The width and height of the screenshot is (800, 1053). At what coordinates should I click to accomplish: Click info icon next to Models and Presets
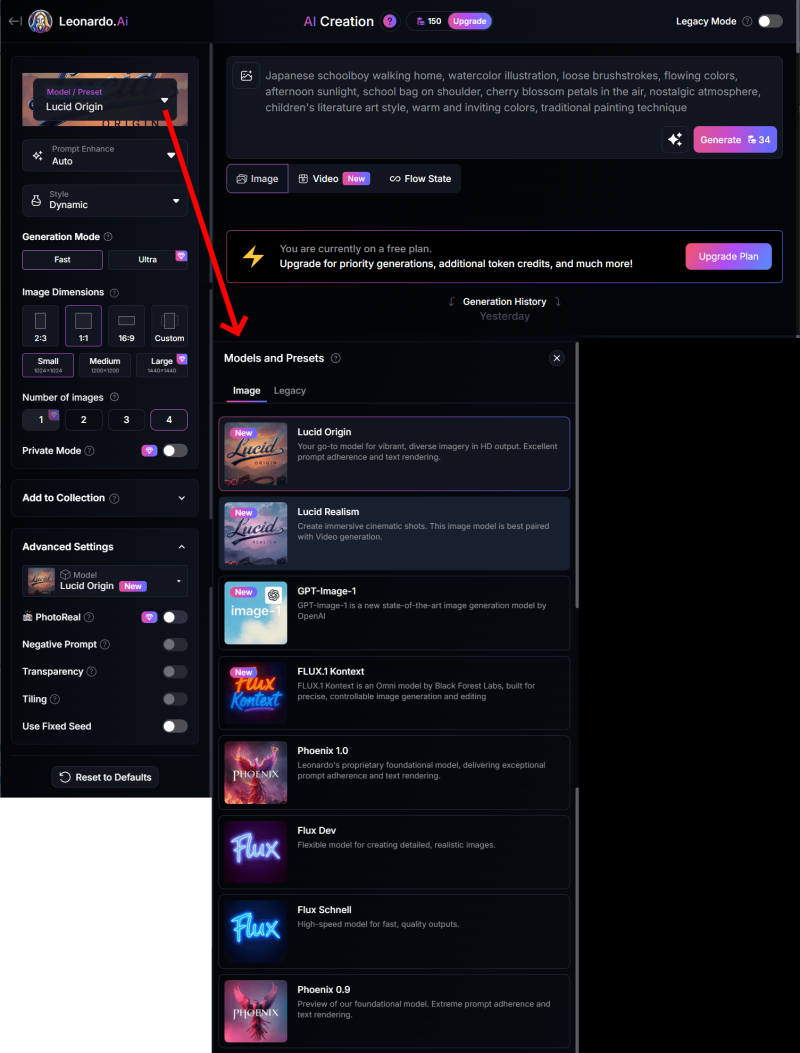click(336, 358)
